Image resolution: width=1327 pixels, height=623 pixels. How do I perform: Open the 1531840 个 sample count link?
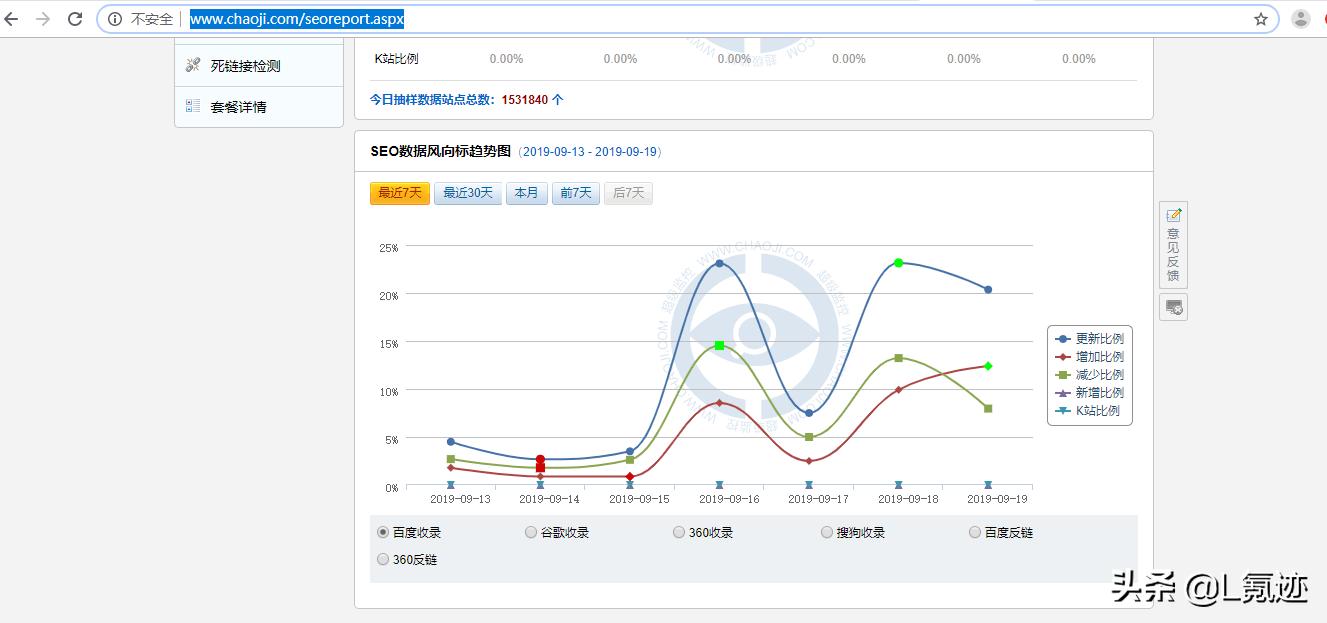coord(527,100)
